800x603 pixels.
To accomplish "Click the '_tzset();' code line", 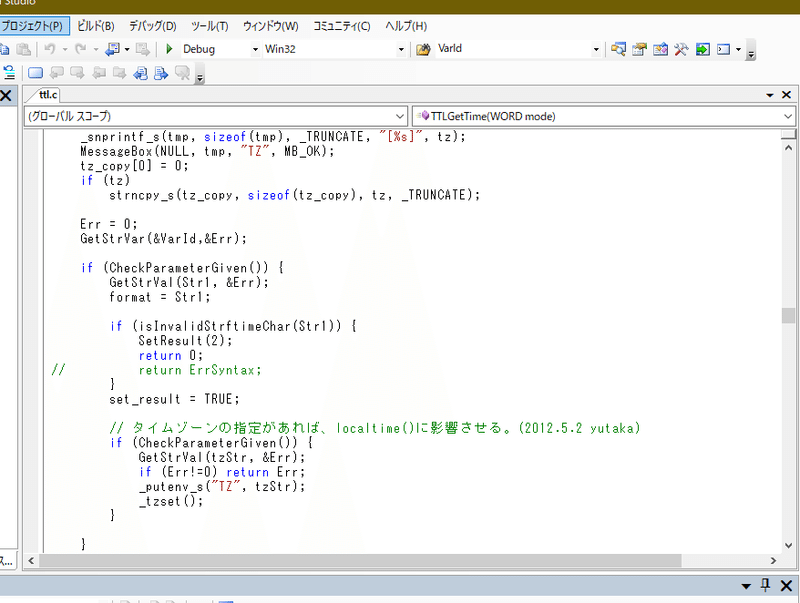I will coord(171,501).
